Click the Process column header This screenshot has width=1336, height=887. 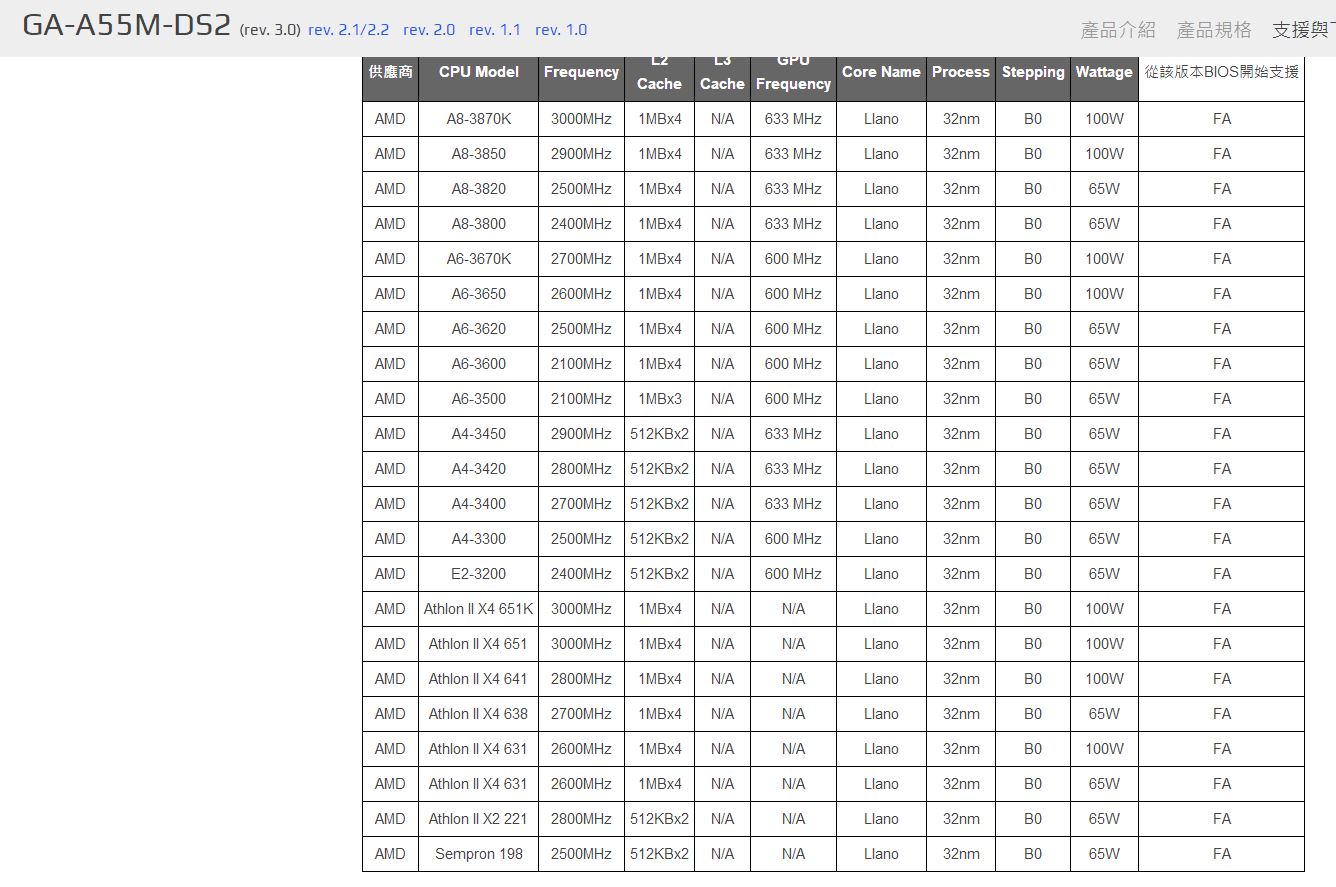(961, 72)
